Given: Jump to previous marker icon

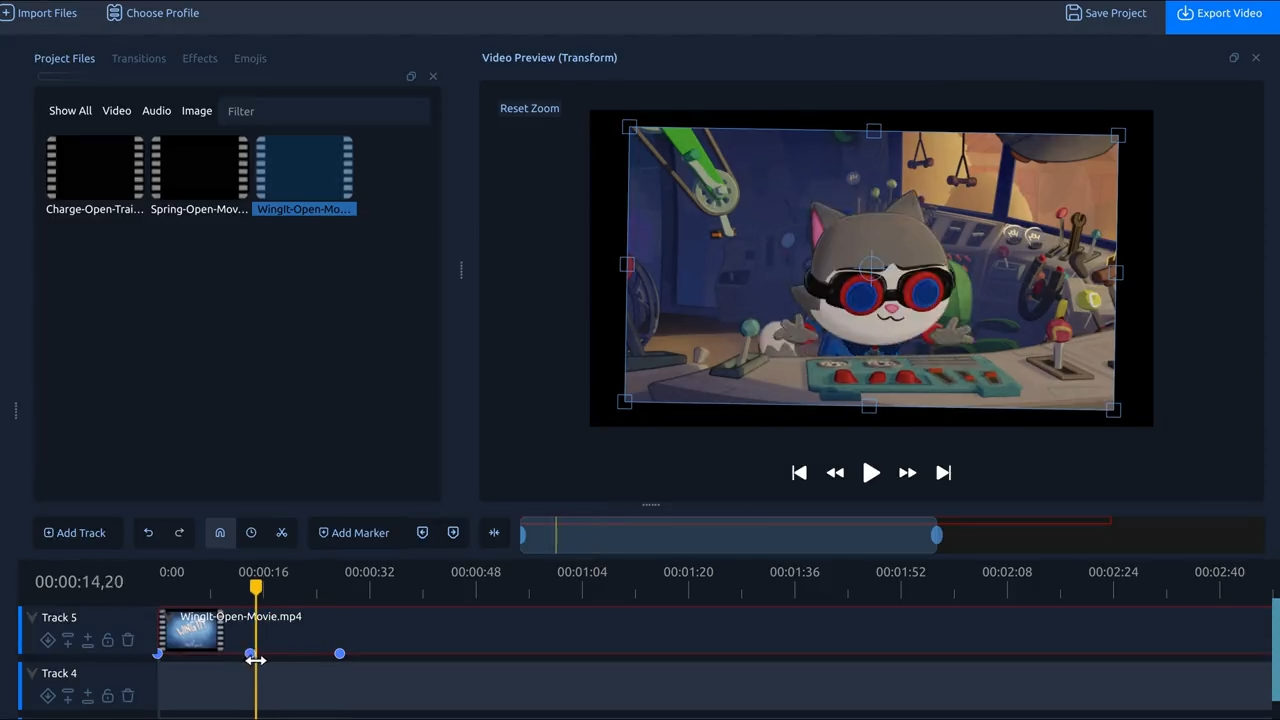Looking at the screenshot, I should [x=422, y=532].
